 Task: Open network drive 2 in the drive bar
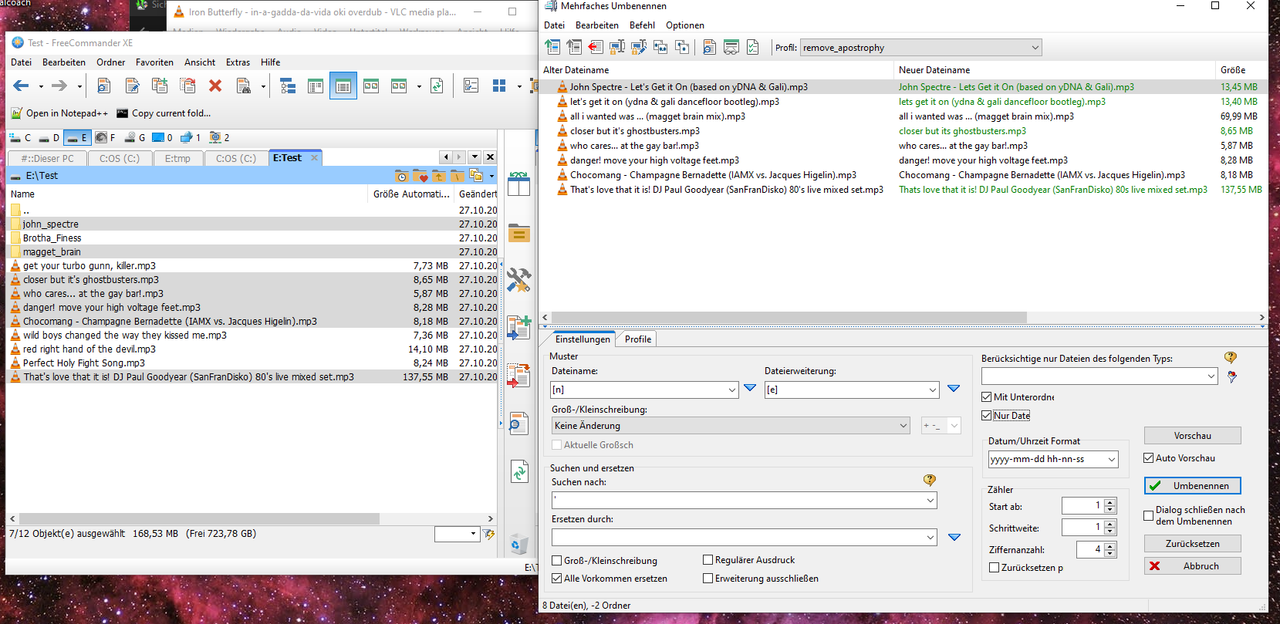point(220,137)
